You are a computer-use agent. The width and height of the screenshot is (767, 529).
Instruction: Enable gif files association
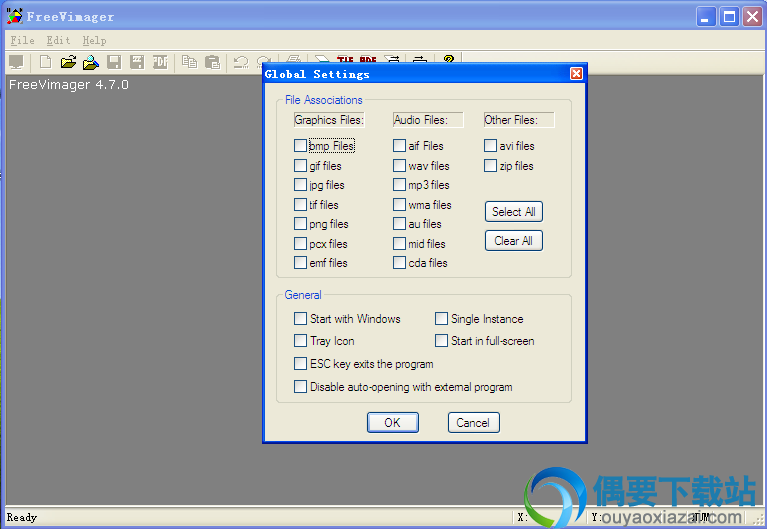click(x=300, y=165)
